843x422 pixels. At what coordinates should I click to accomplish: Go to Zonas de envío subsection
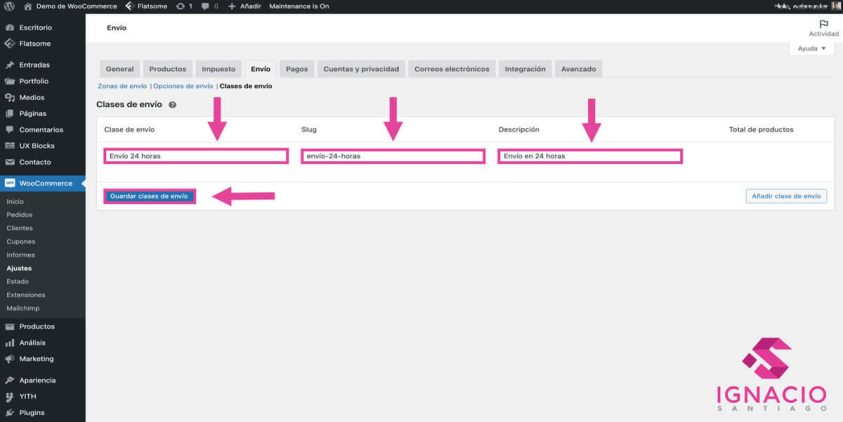click(122, 86)
